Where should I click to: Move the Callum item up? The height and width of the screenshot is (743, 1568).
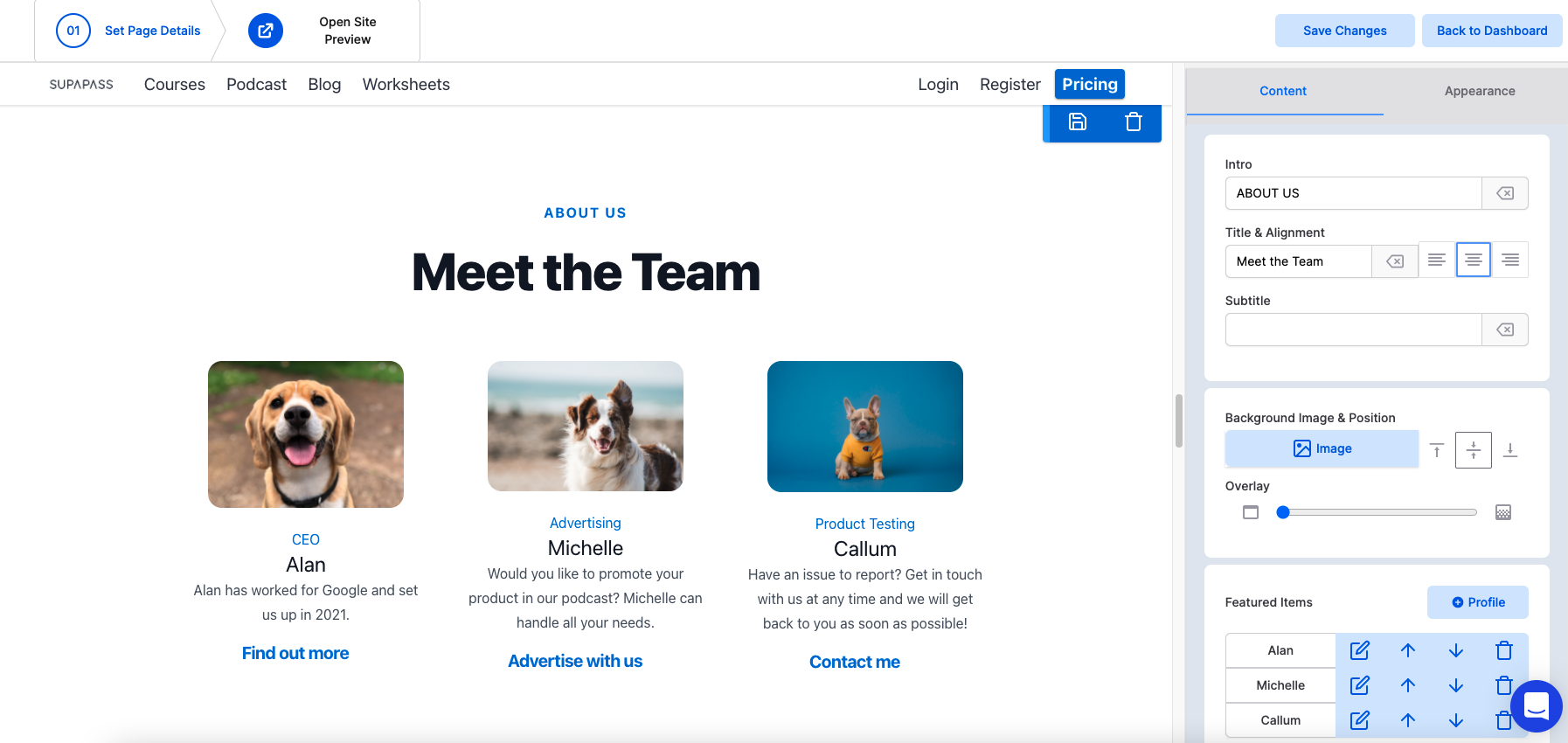click(1408, 720)
